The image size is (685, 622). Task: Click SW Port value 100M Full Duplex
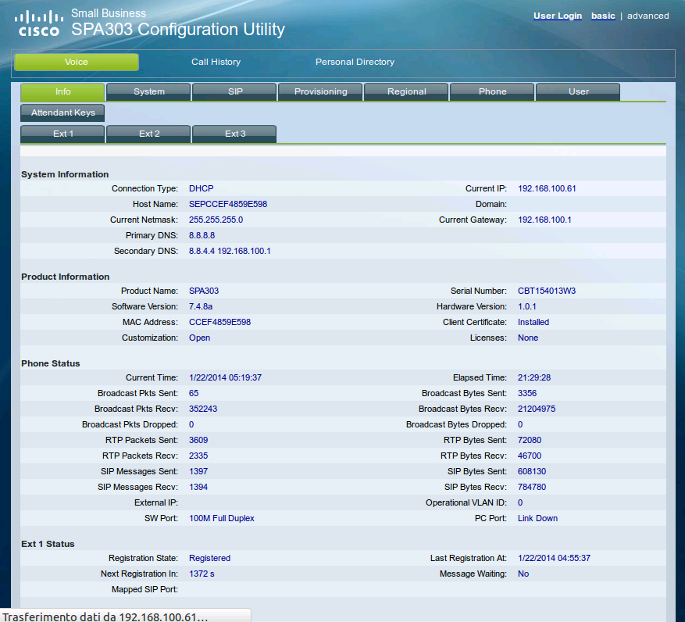[221, 518]
